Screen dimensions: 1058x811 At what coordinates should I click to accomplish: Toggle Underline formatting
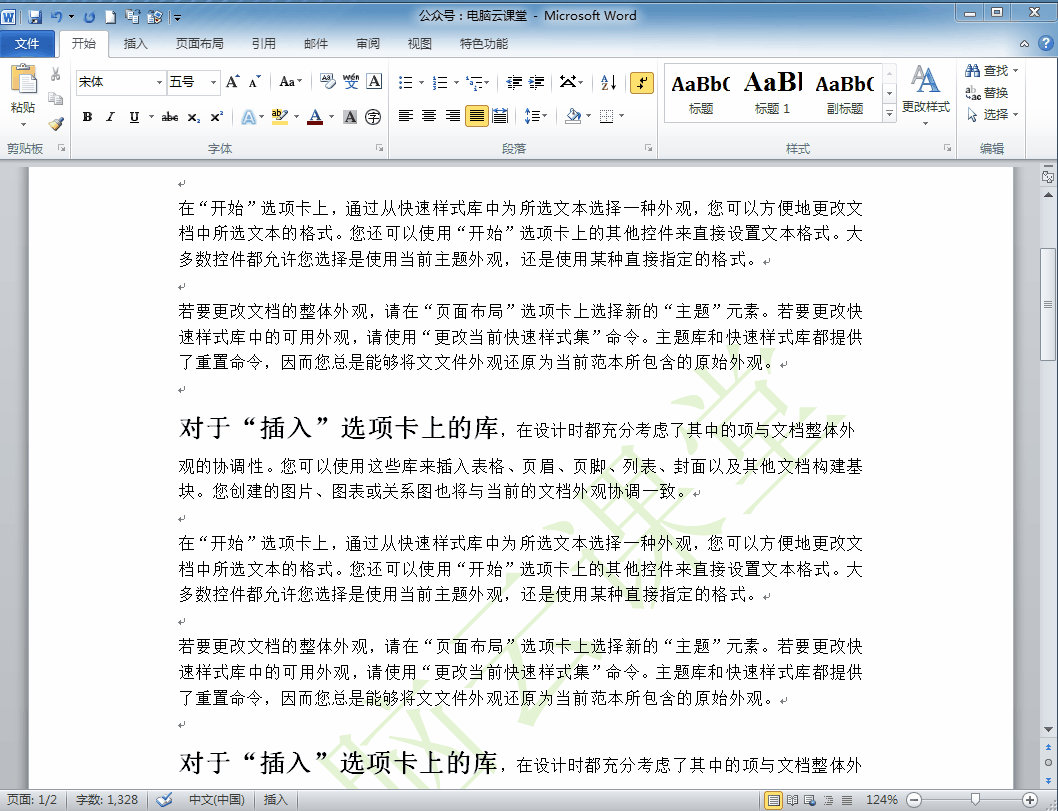[x=134, y=117]
